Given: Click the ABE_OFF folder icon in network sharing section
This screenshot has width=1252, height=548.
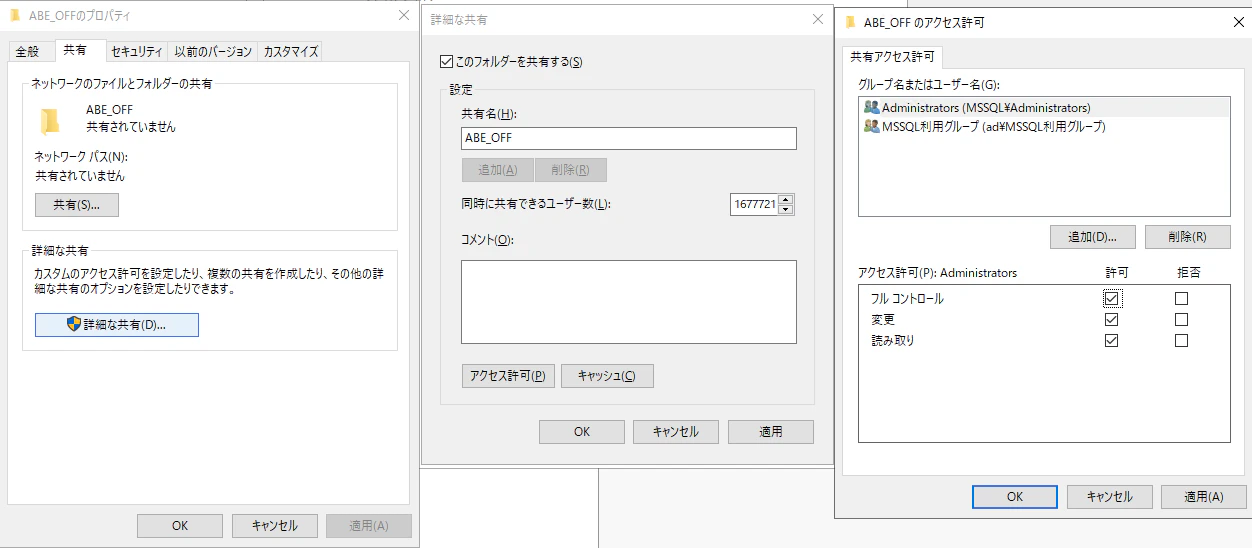Looking at the screenshot, I should pos(50,121).
